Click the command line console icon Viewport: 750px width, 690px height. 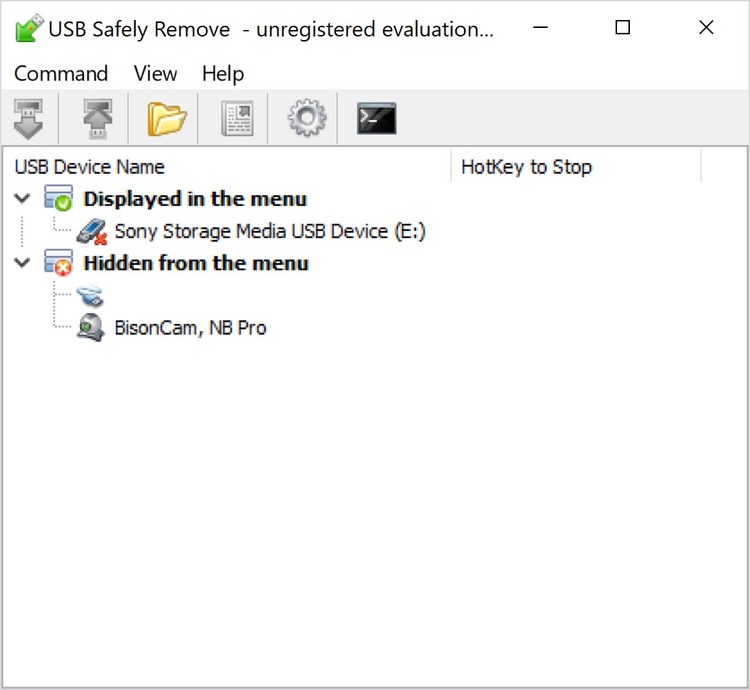point(376,118)
